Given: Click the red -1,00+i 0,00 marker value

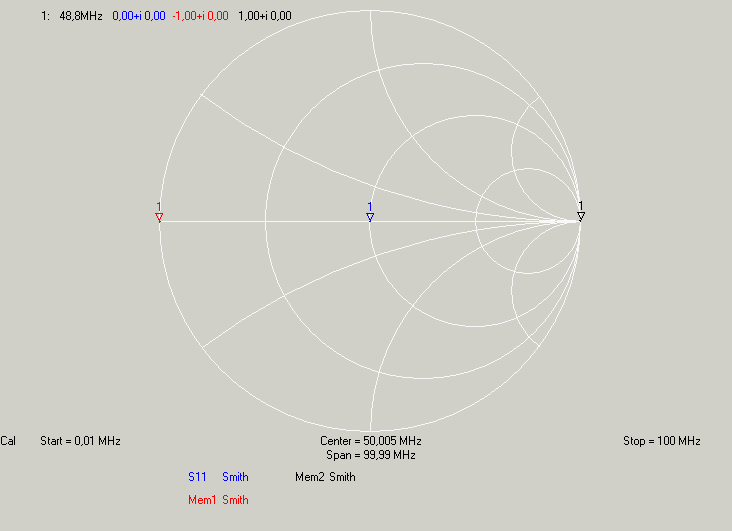Looking at the screenshot, I should 200,16.
